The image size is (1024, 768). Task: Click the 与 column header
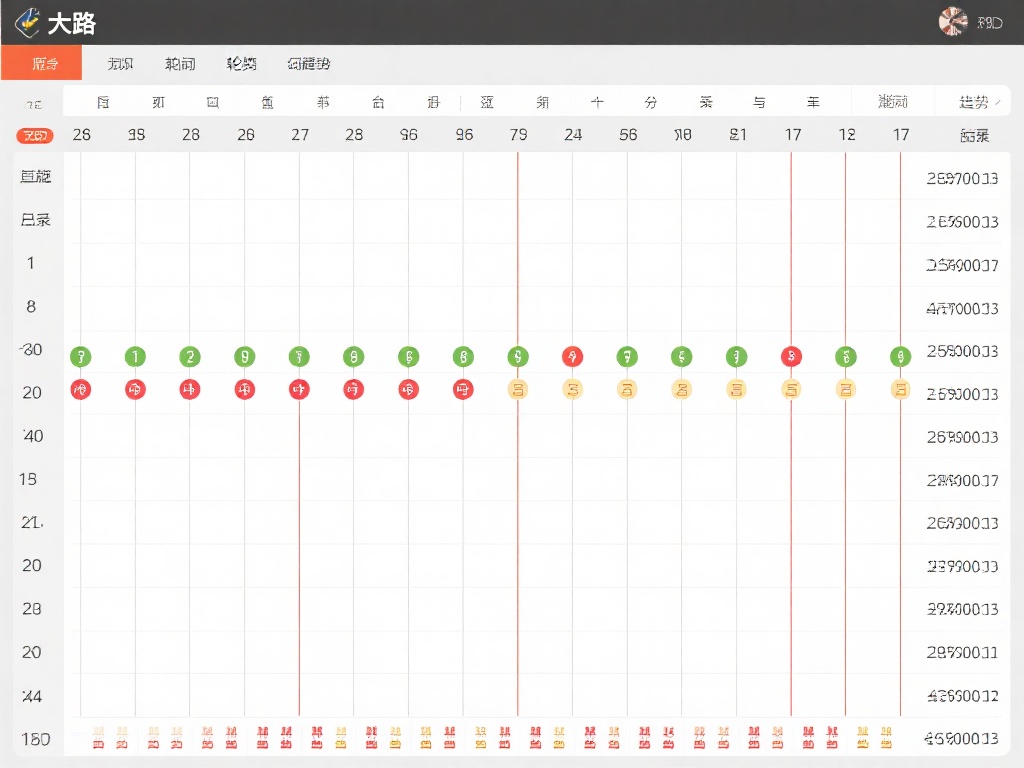tap(760, 102)
